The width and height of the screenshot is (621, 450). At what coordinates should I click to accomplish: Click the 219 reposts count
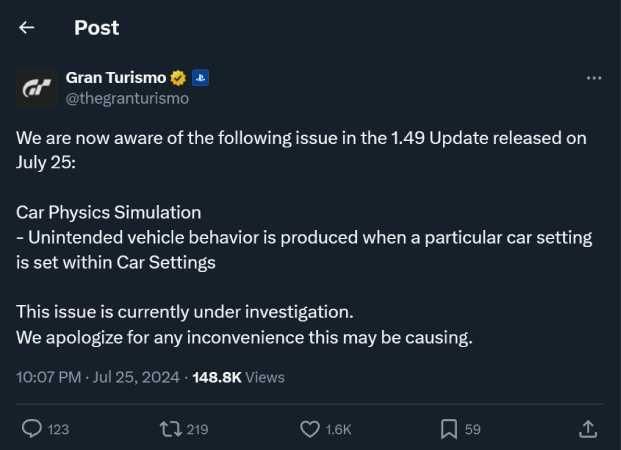pyautogui.click(x=197, y=429)
